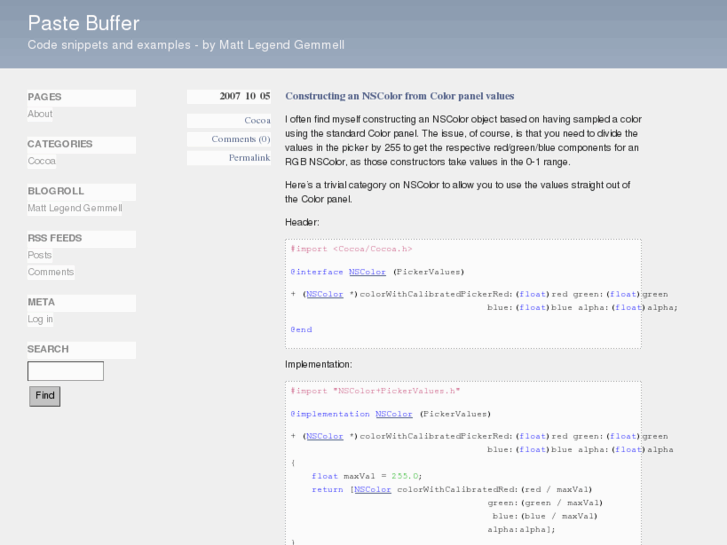Click the 'Header:' label text
The width and height of the screenshot is (727, 545).
point(302,222)
